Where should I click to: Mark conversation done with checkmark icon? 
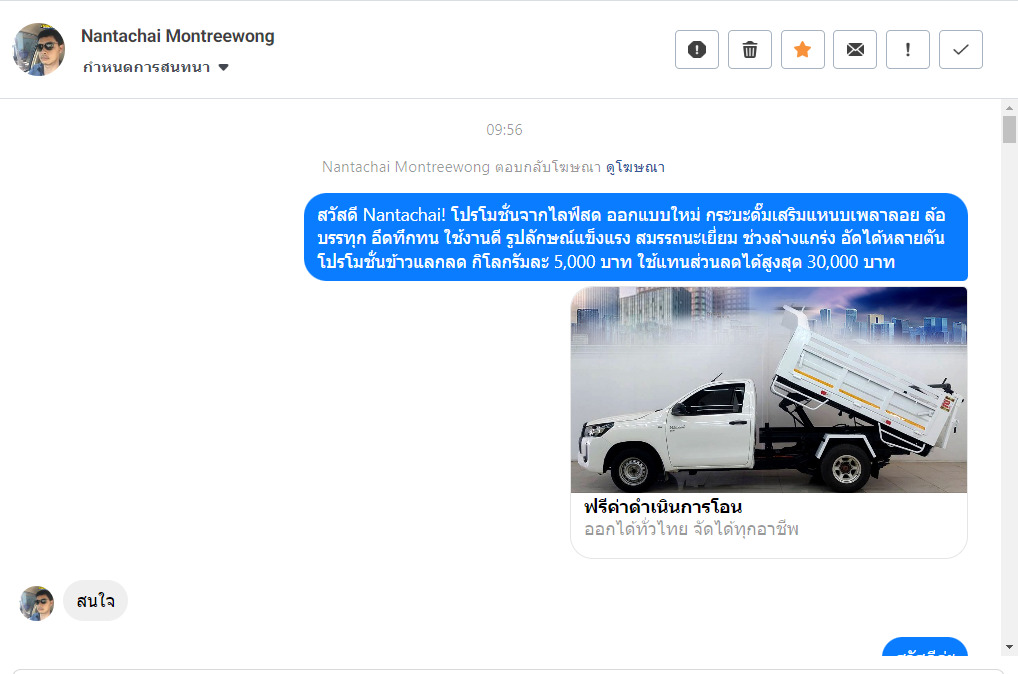pos(961,49)
